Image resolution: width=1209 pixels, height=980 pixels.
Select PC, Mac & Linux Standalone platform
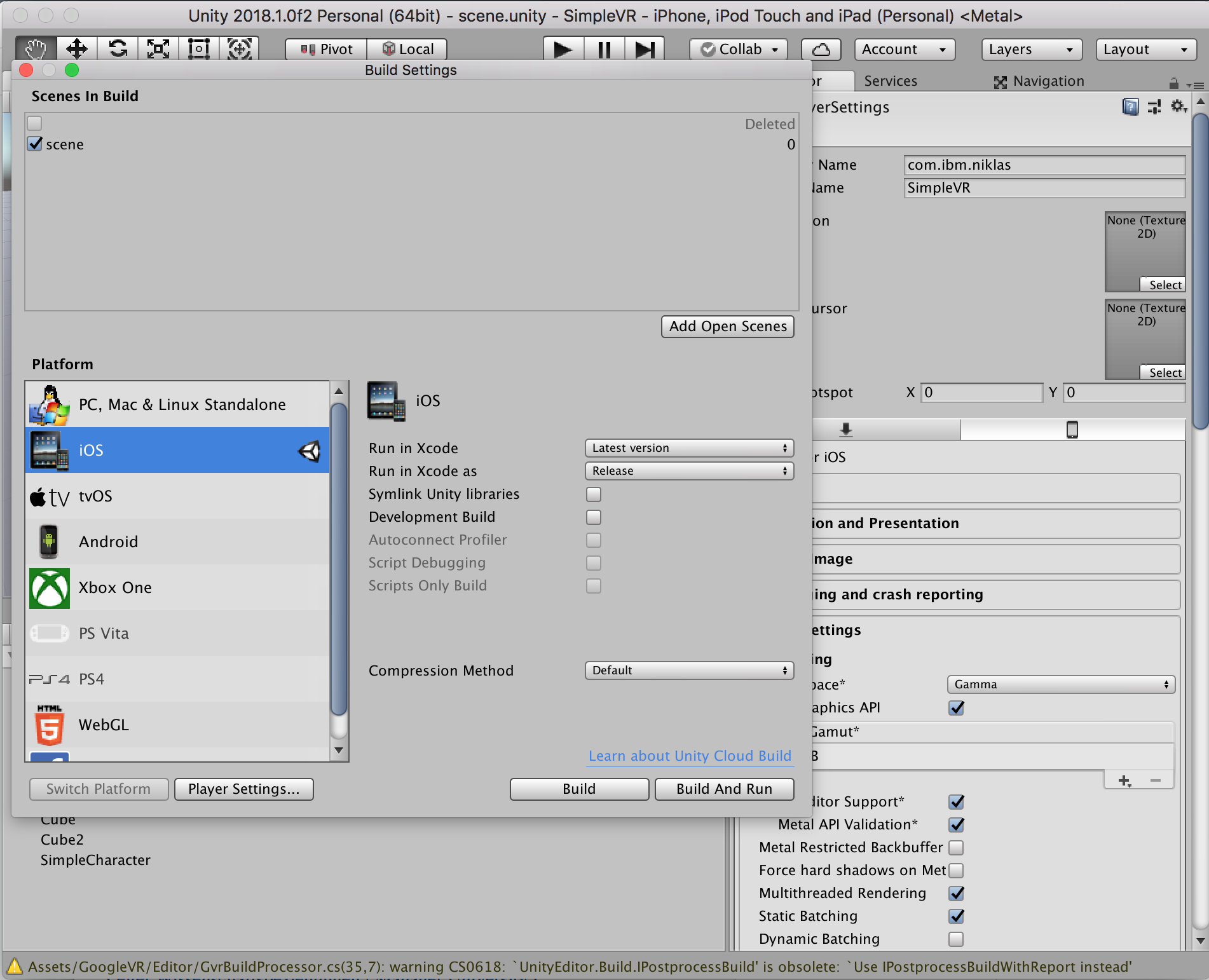pos(177,404)
